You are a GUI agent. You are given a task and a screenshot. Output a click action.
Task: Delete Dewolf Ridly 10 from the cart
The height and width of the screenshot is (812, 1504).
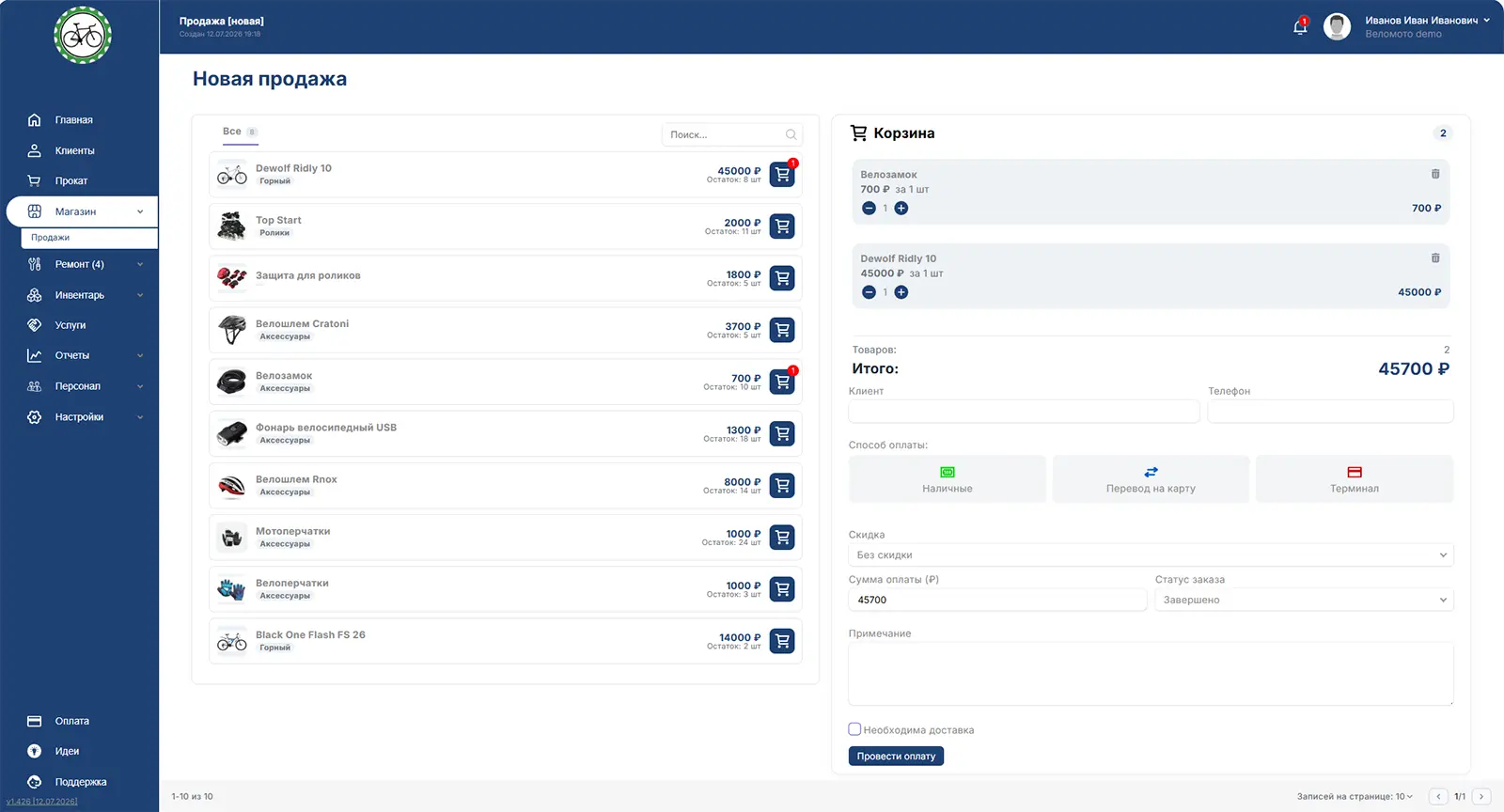pyautogui.click(x=1435, y=258)
